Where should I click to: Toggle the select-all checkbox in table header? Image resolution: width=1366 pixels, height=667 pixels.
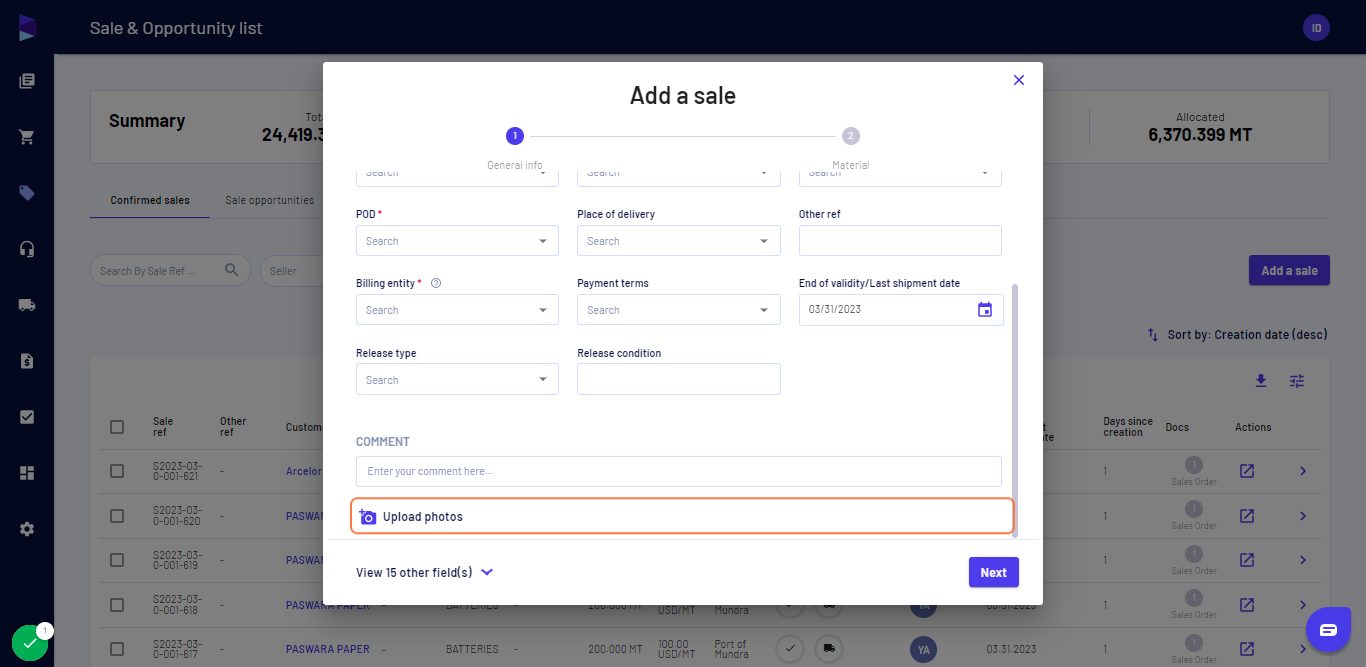117,427
